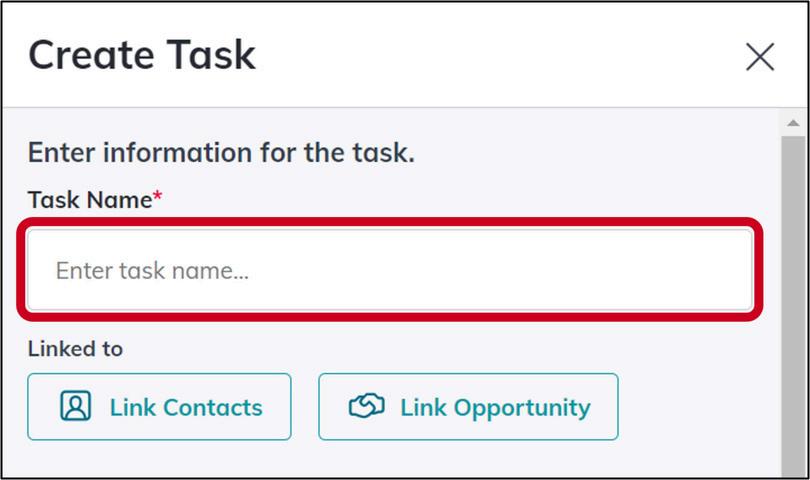Click the Linked to label

click(75, 349)
